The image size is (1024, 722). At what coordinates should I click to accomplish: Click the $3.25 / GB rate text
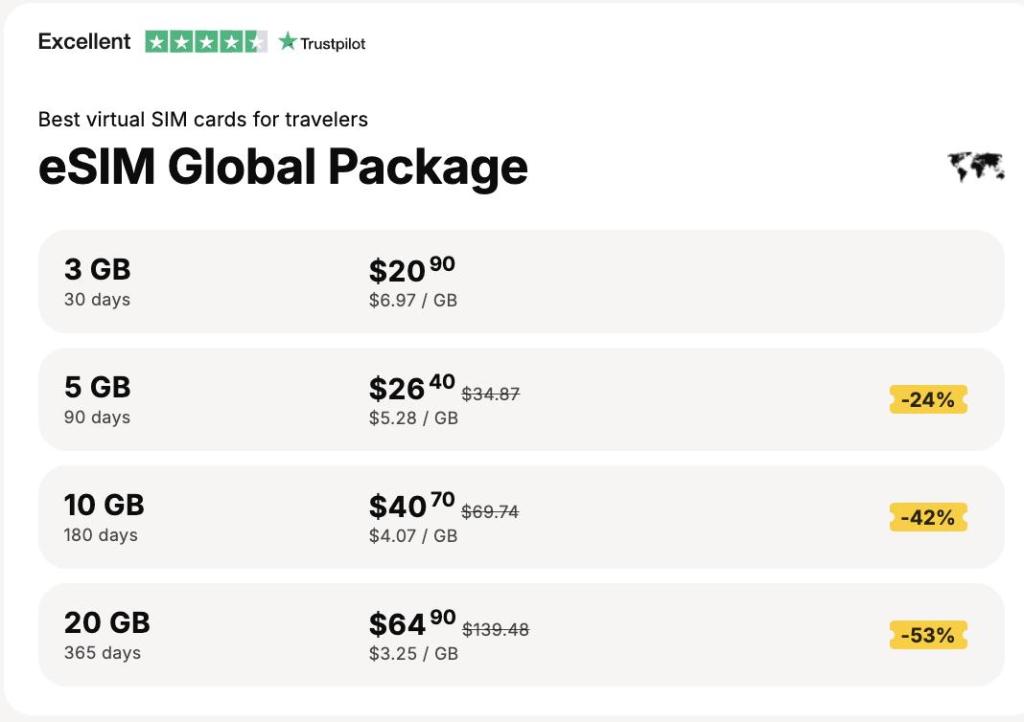click(x=413, y=654)
